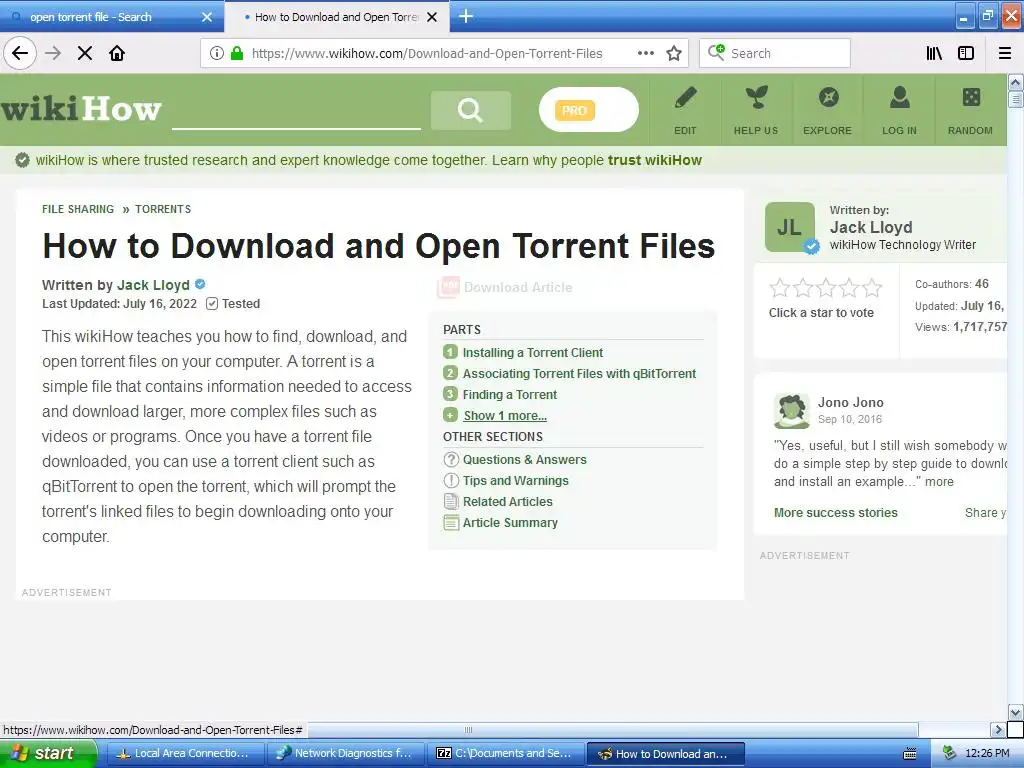The width and height of the screenshot is (1024, 768).
Task: Open the EXPLORE compass icon
Action: [828, 98]
